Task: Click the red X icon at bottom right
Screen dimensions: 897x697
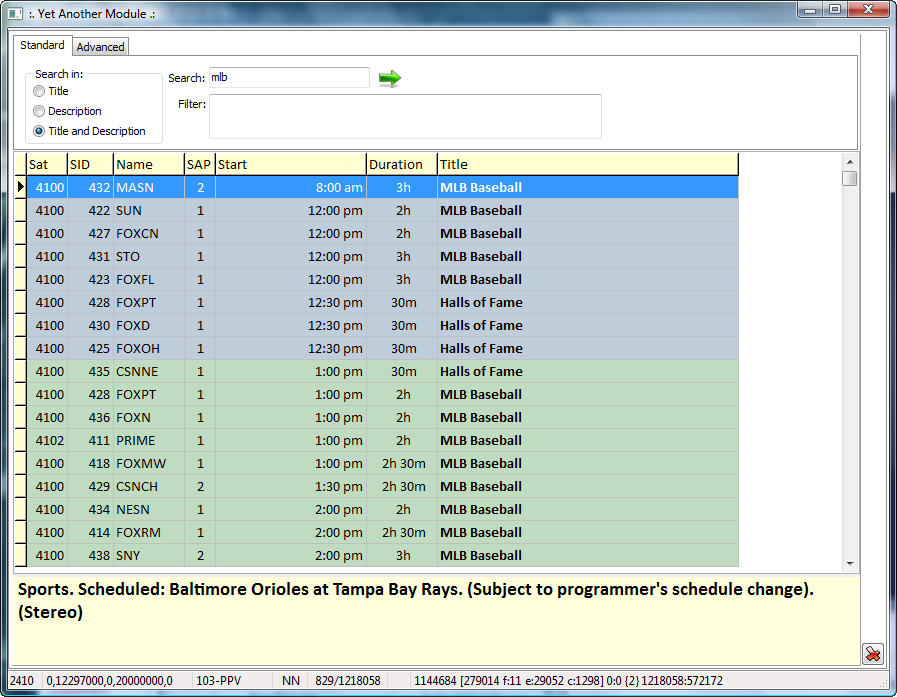Action: tap(872, 654)
